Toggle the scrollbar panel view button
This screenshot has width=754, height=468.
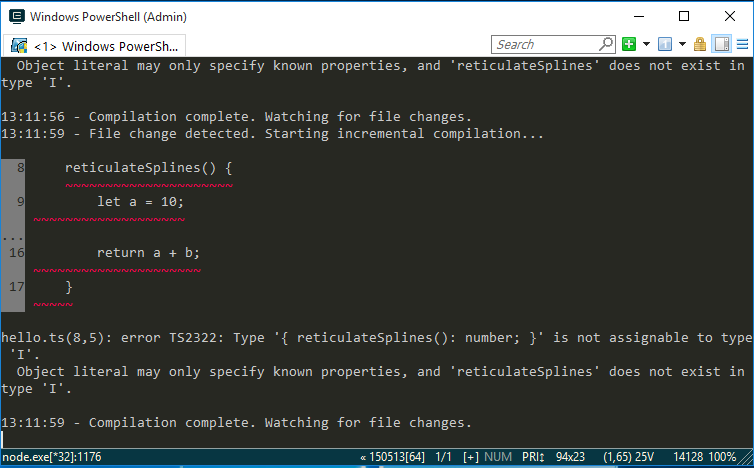pos(721,44)
